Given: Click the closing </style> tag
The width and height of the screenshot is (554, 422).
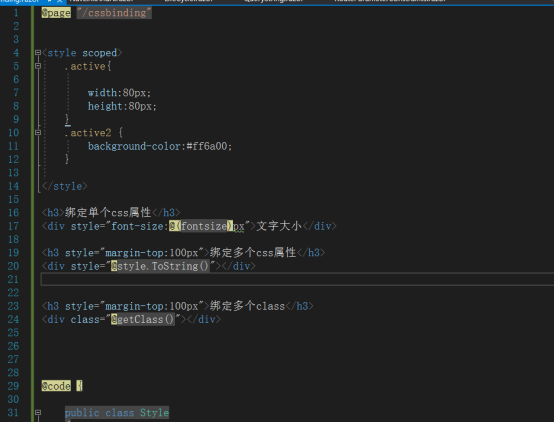Looking at the screenshot, I should (64, 186).
